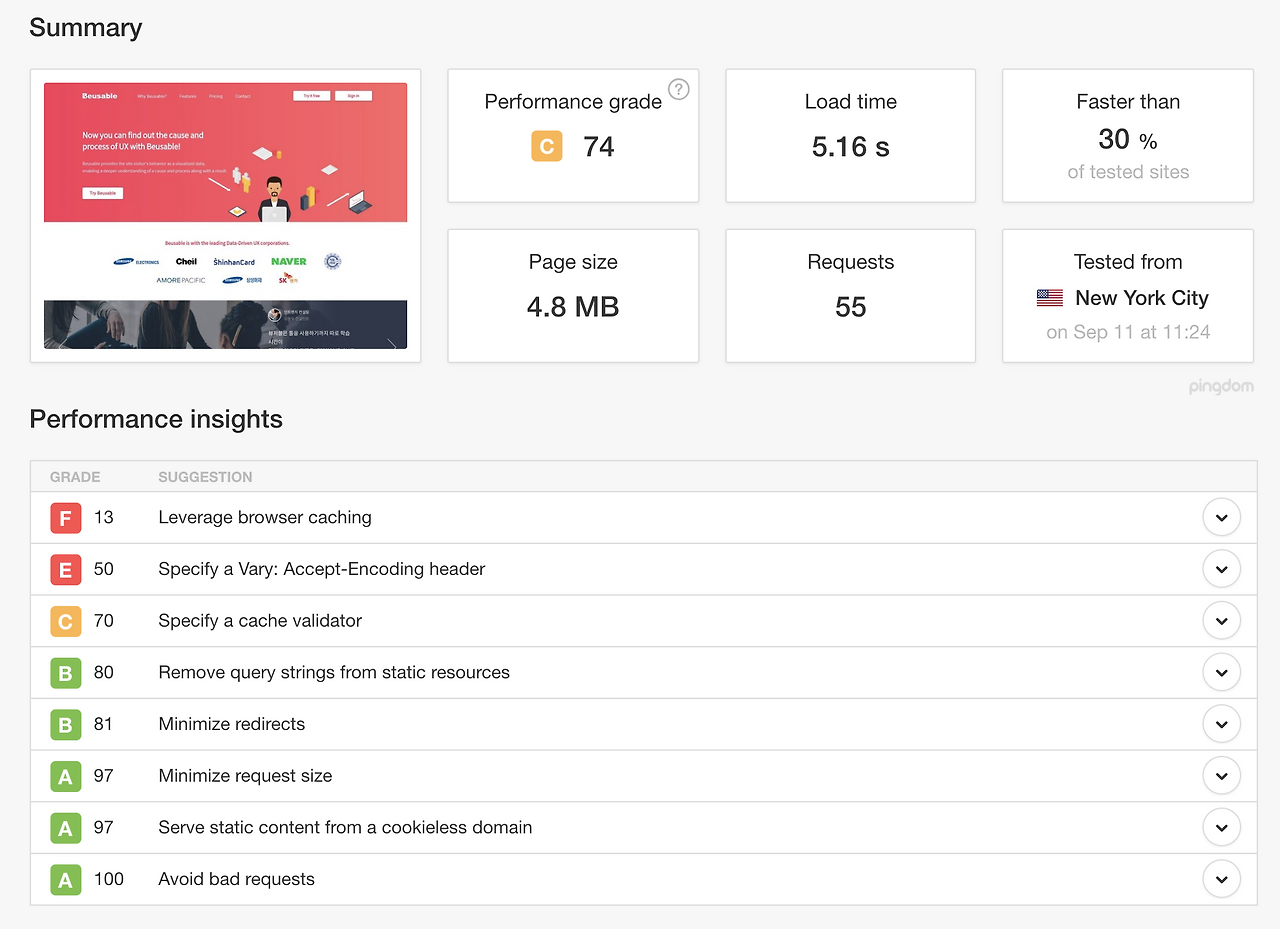Click the US flag icon beside New York City
This screenshot has height=929, width=1280.
tap(1050, 298)
